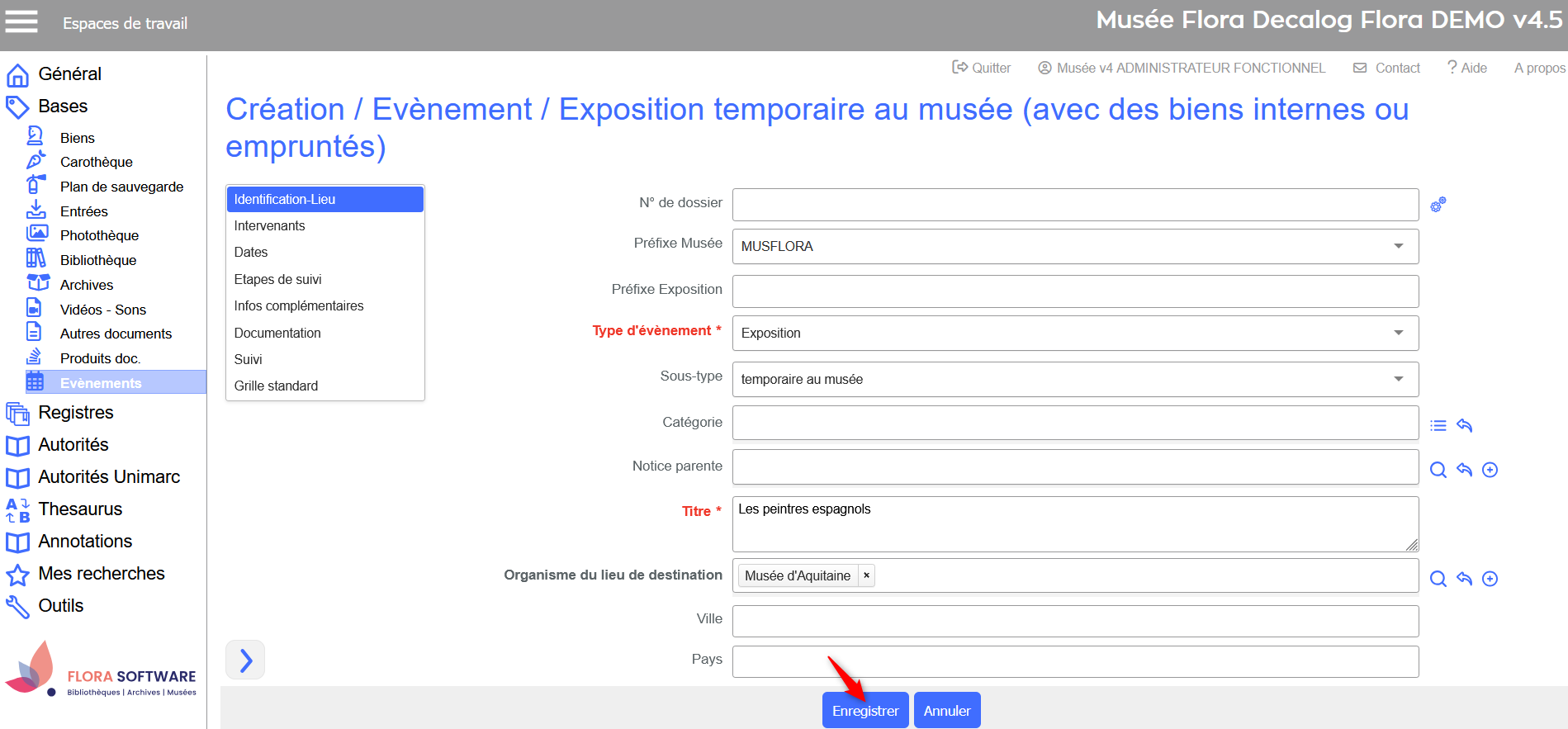Click the Quitter link
This screenshot has height=729, width=1568.
(982, 68)
